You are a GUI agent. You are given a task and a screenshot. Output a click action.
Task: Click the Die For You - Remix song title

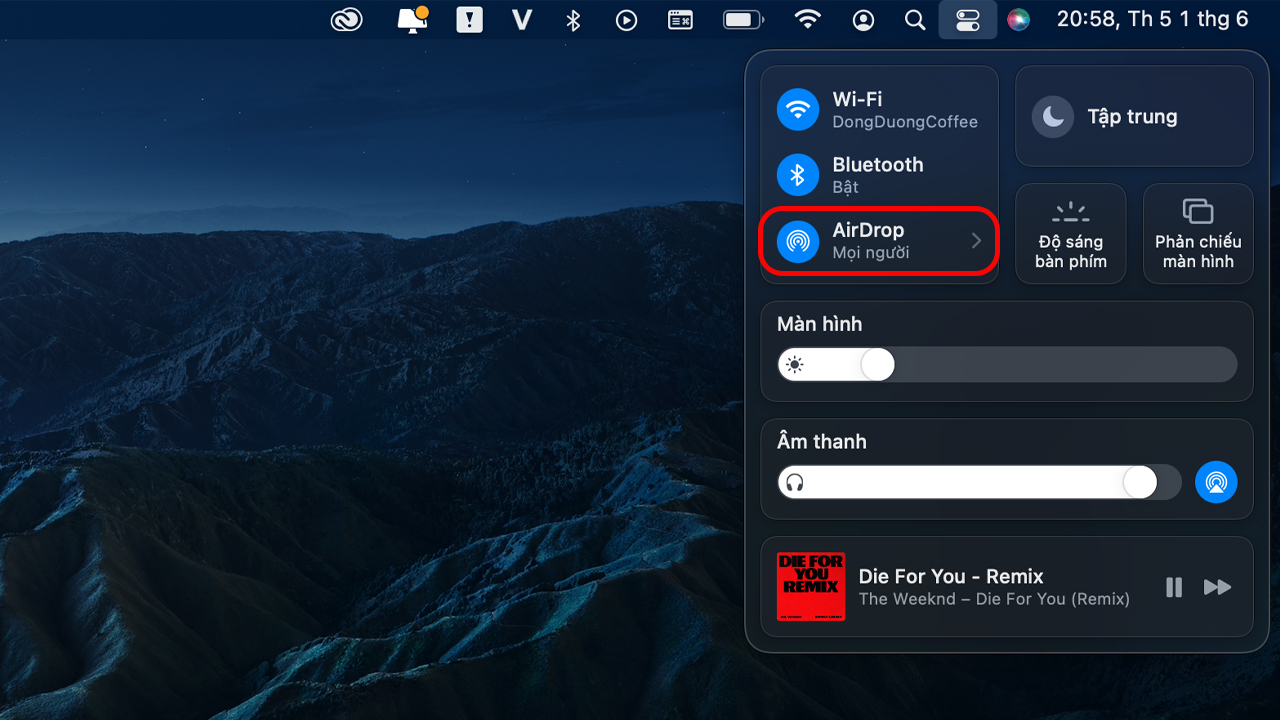(x=951, y=576)
